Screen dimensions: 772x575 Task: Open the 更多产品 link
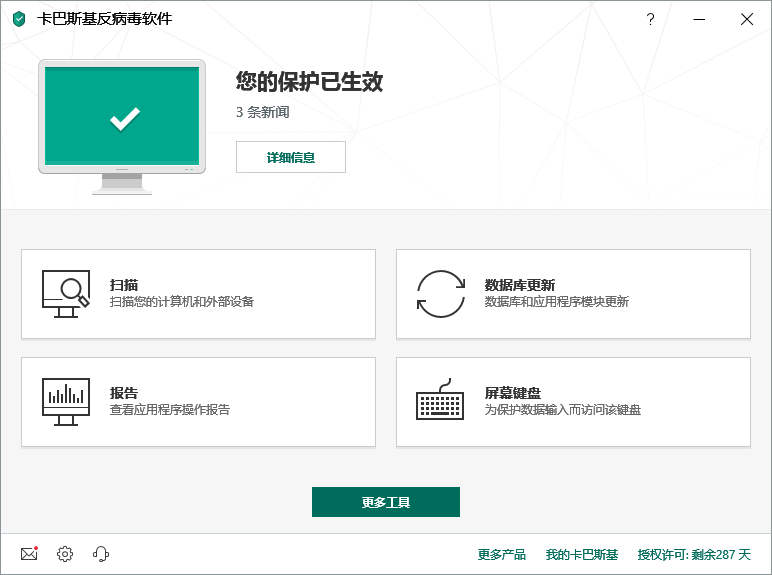coord(502,554)
